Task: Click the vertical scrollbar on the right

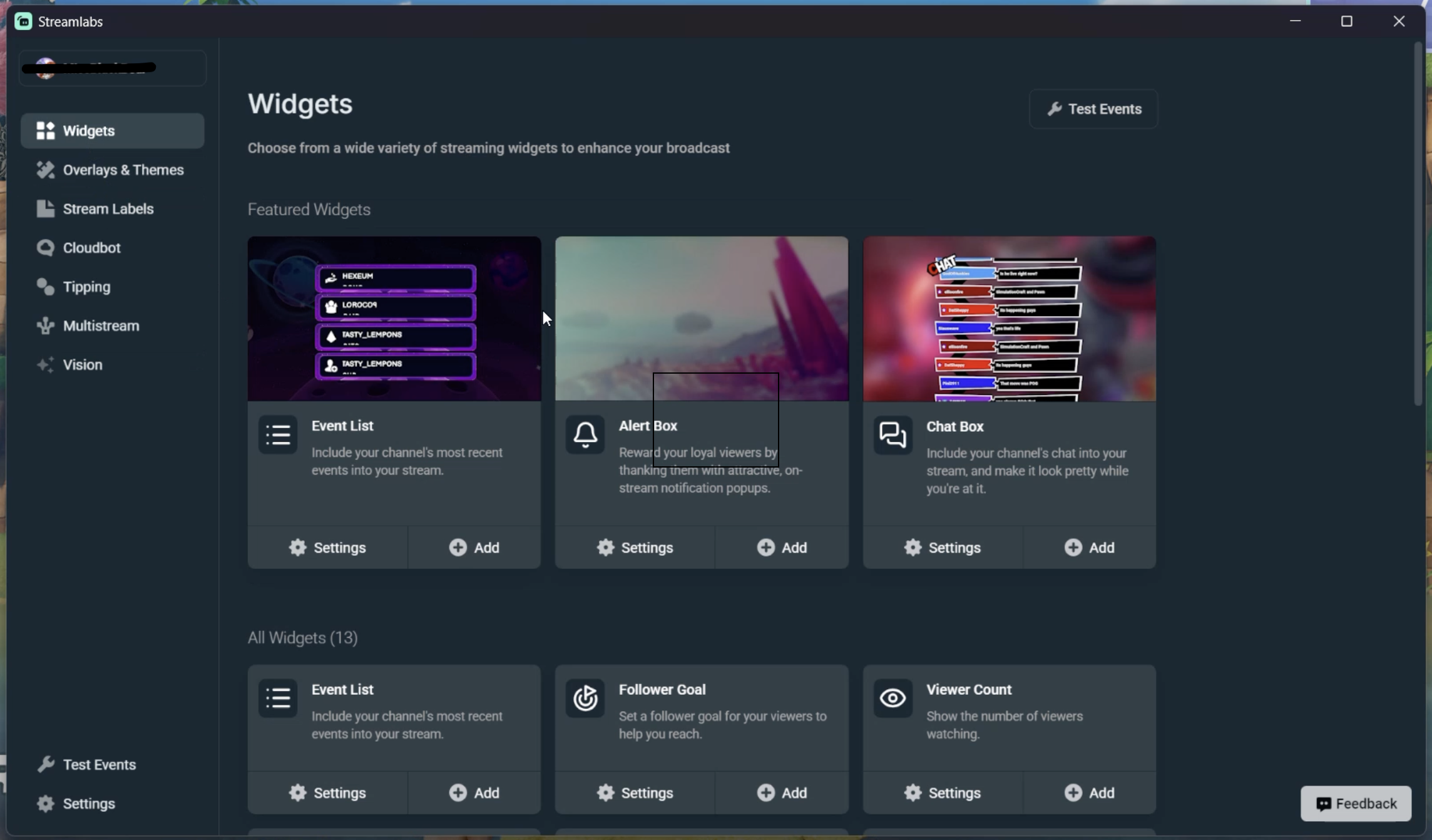Action: (x=1418, y=224)
